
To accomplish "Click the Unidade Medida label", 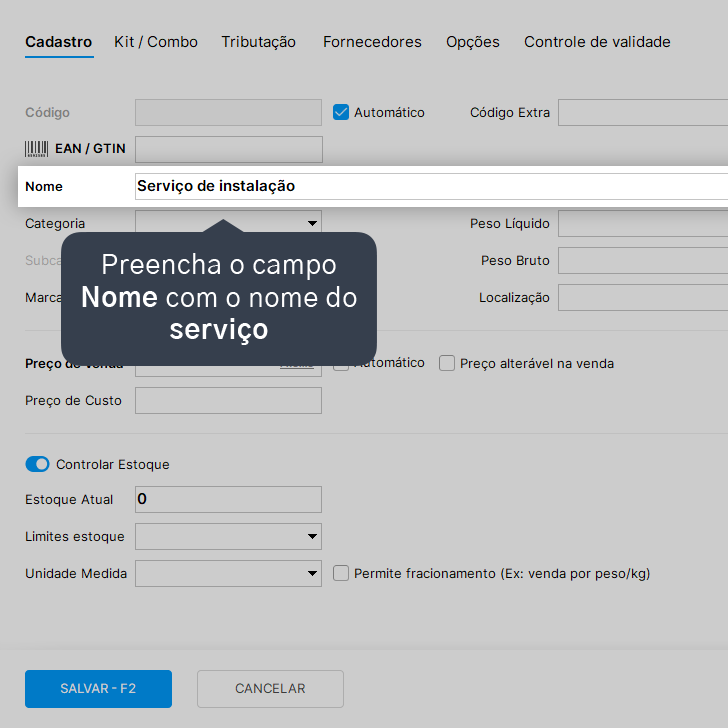I will (x=76, y=574).
